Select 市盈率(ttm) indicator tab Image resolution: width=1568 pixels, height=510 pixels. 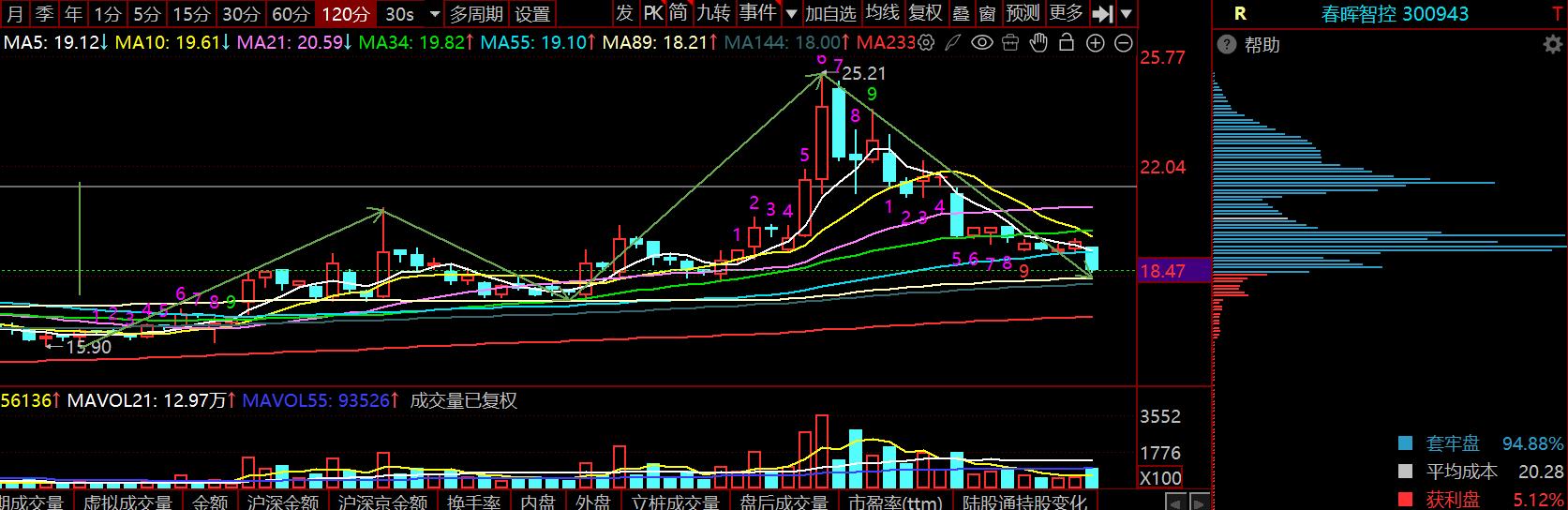coord(898,502)
